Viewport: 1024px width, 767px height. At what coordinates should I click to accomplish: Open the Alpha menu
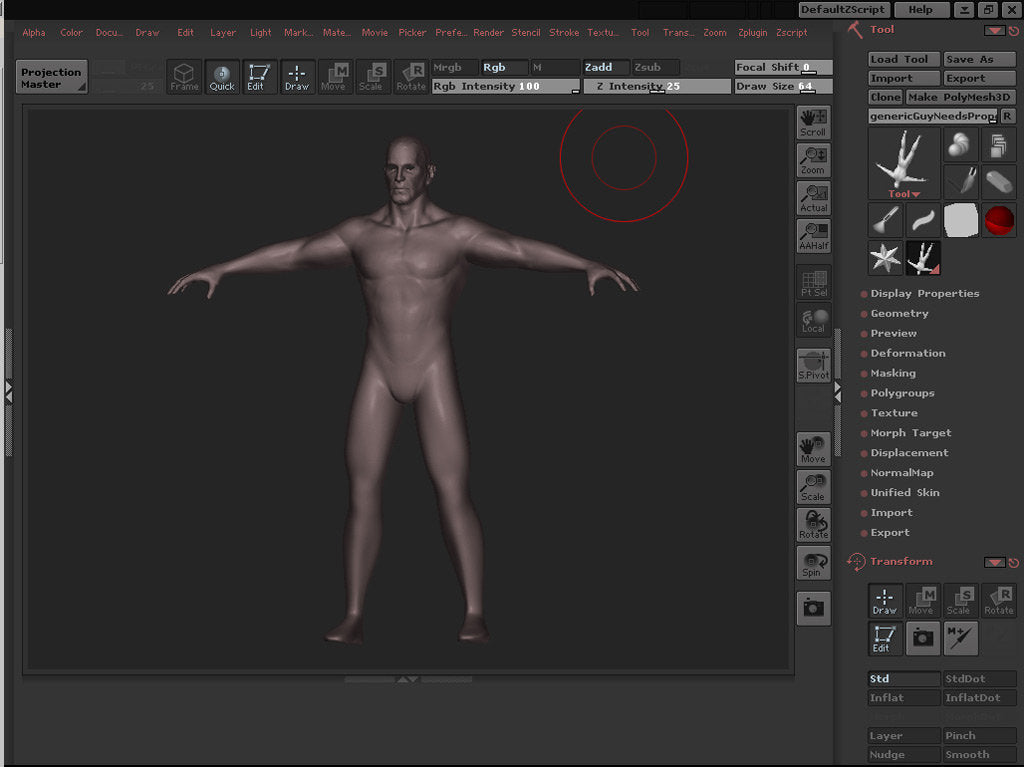coord(34,32)
